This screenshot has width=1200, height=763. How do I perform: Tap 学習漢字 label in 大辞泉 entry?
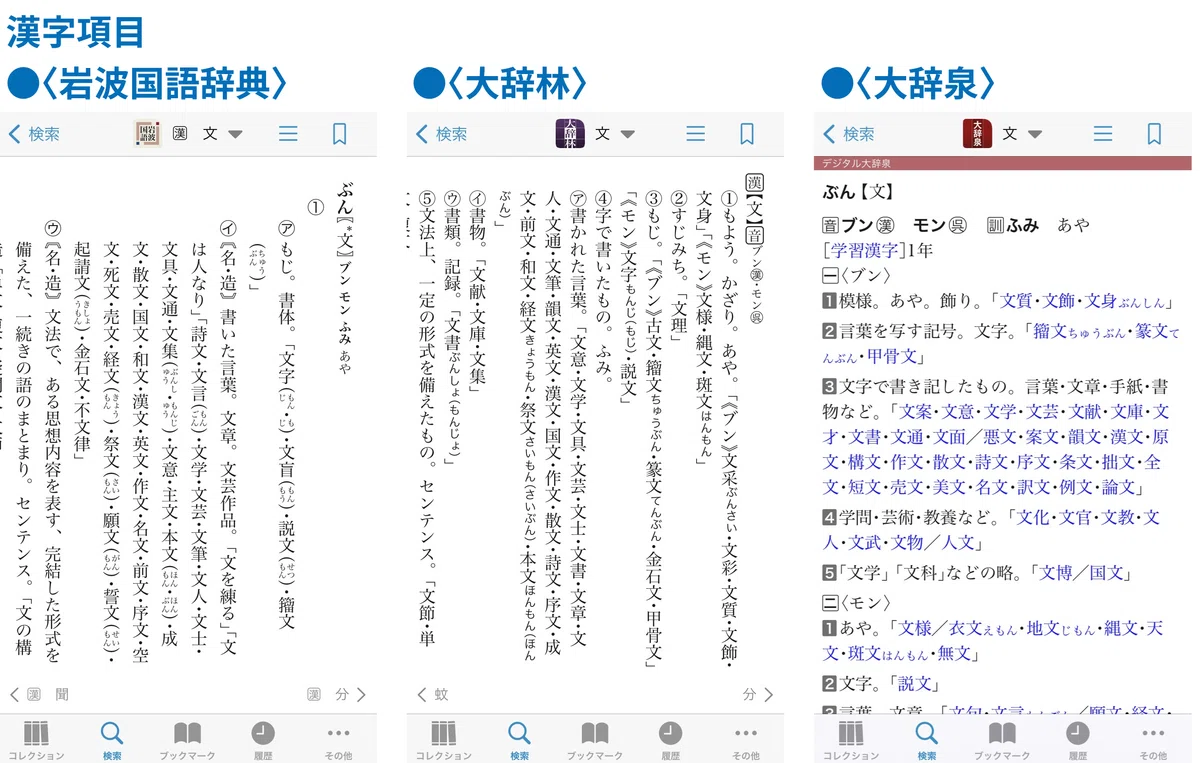[862, 249]
